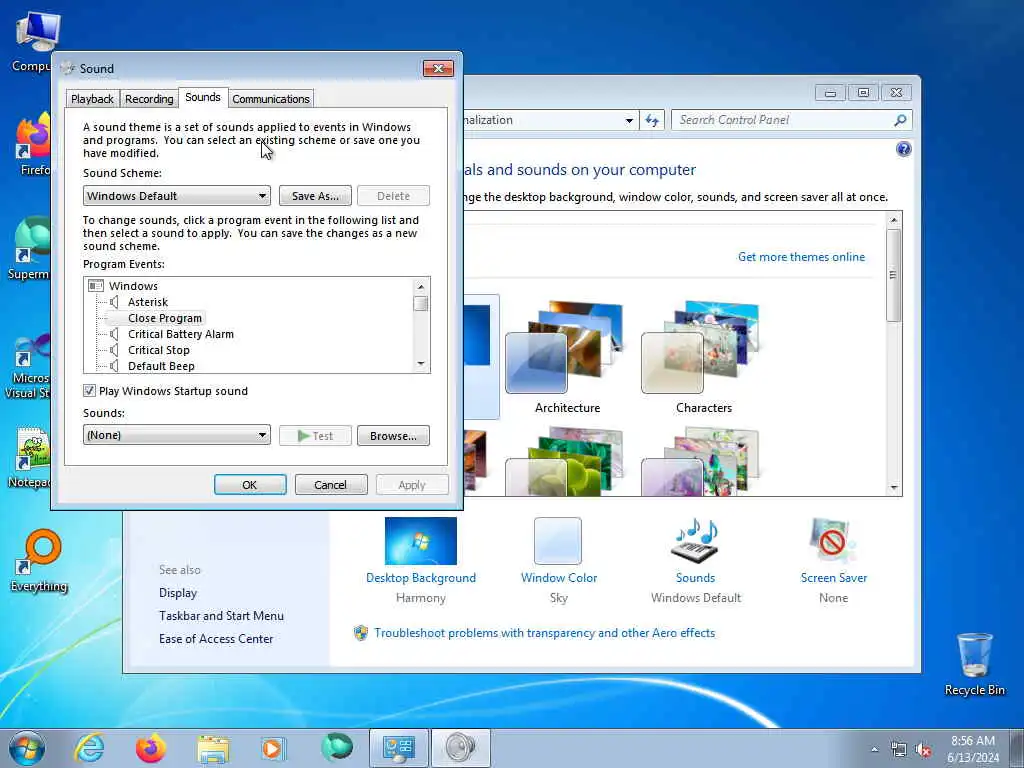Switch to the Communications tab
Viewport: 1024px width, 768px height.
[x=271, y=99]
